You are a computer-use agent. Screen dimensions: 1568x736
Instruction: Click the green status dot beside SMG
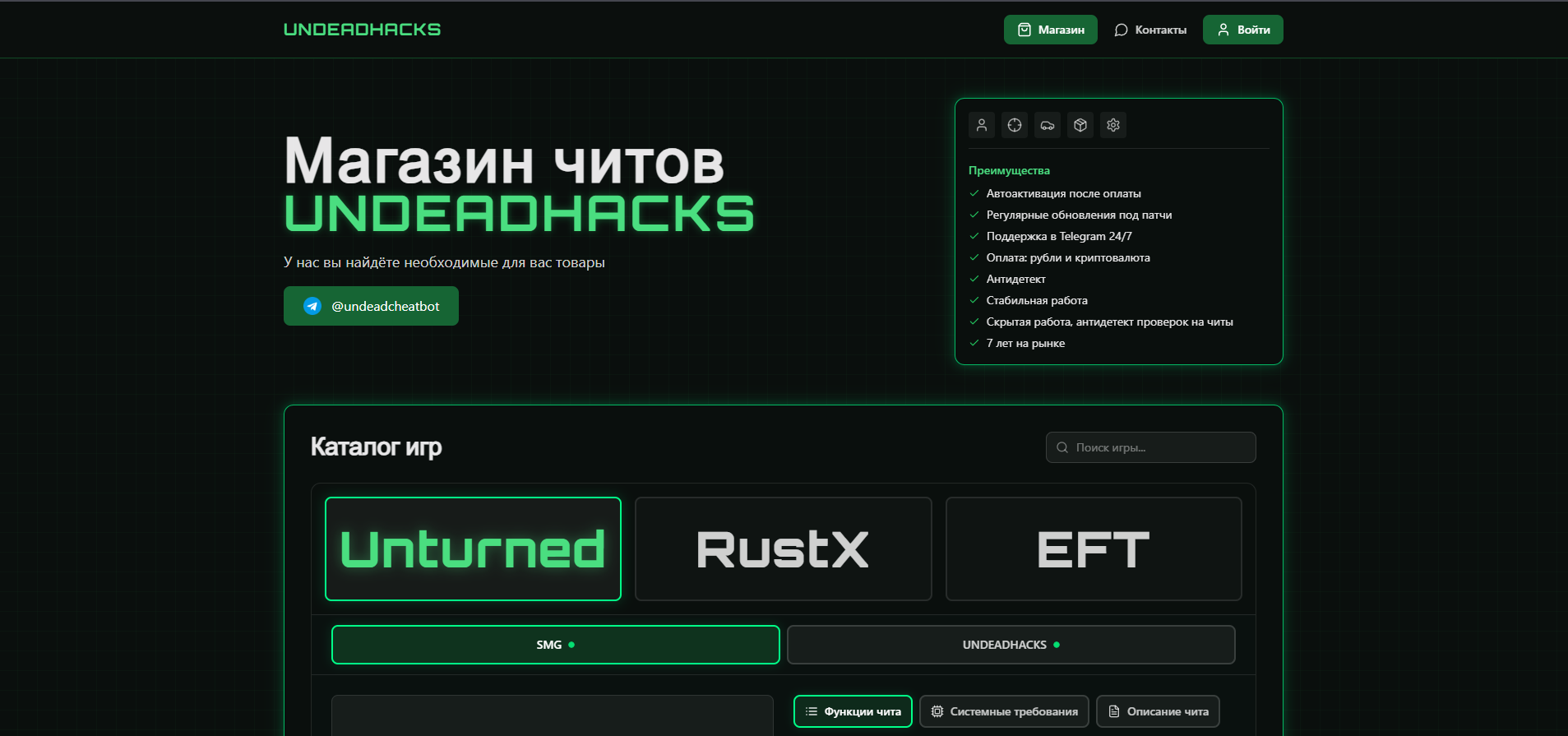571,645
